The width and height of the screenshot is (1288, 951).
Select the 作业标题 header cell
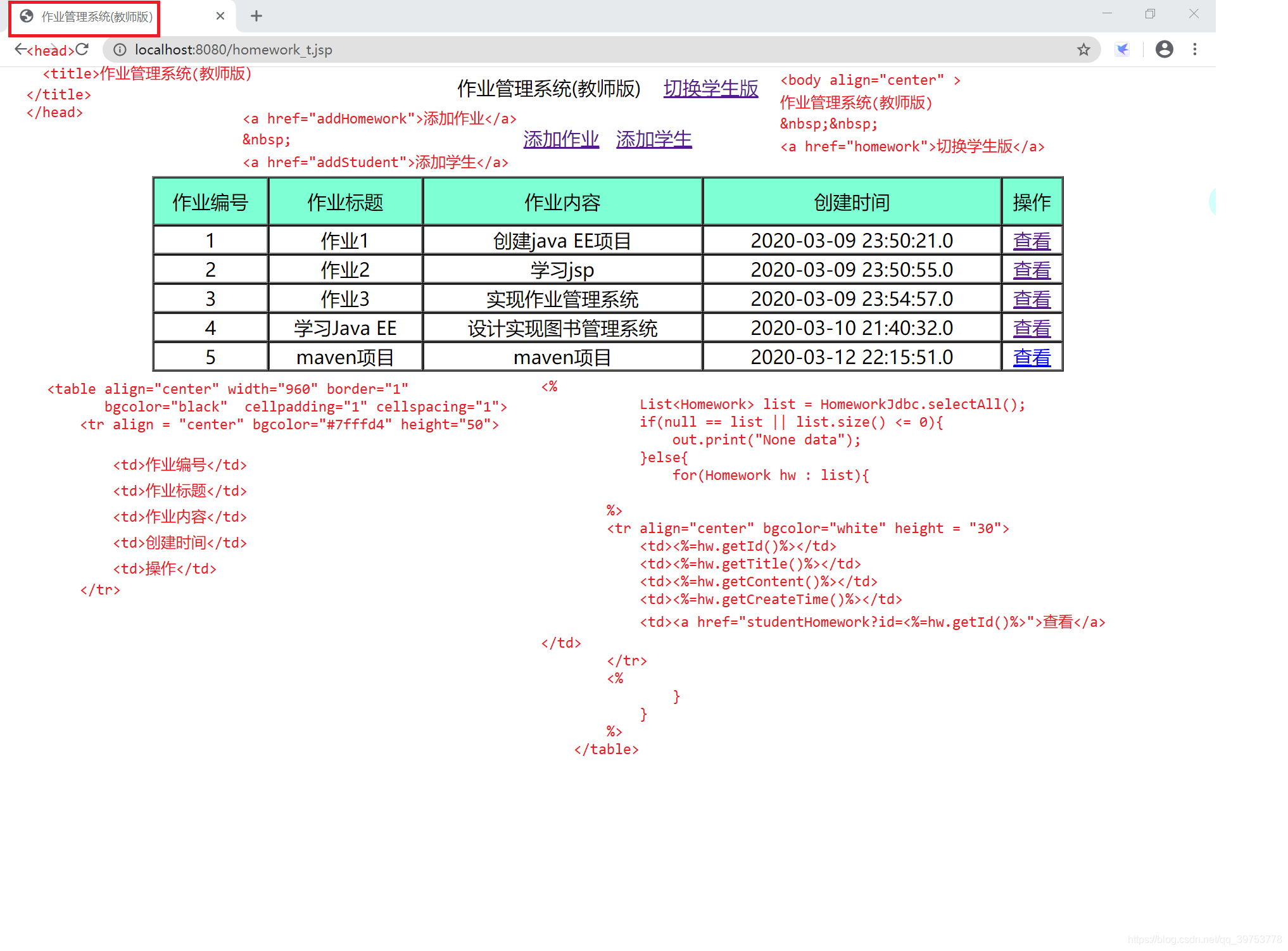345,202
